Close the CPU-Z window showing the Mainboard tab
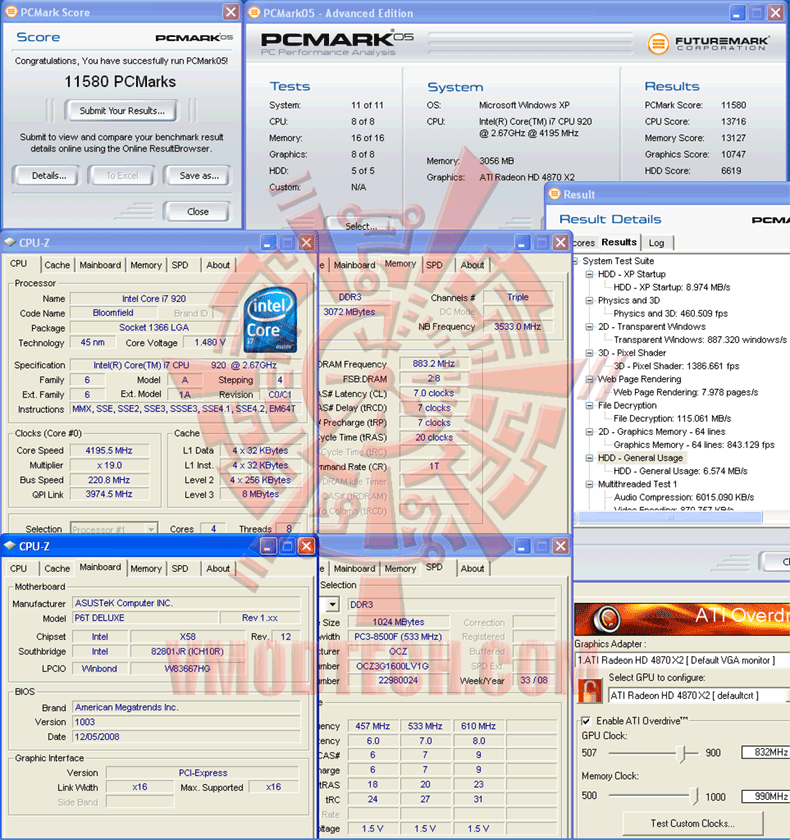Viewport: 790px width, 840px height. point(306,546)
